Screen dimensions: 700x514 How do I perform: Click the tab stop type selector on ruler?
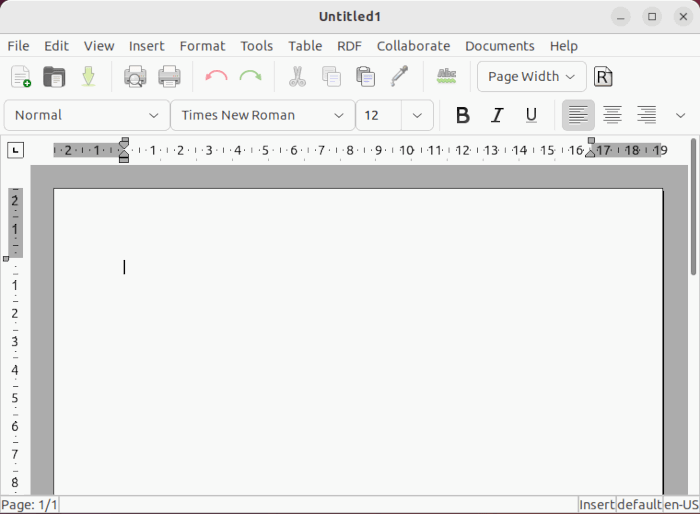click(x=16, y=150)
